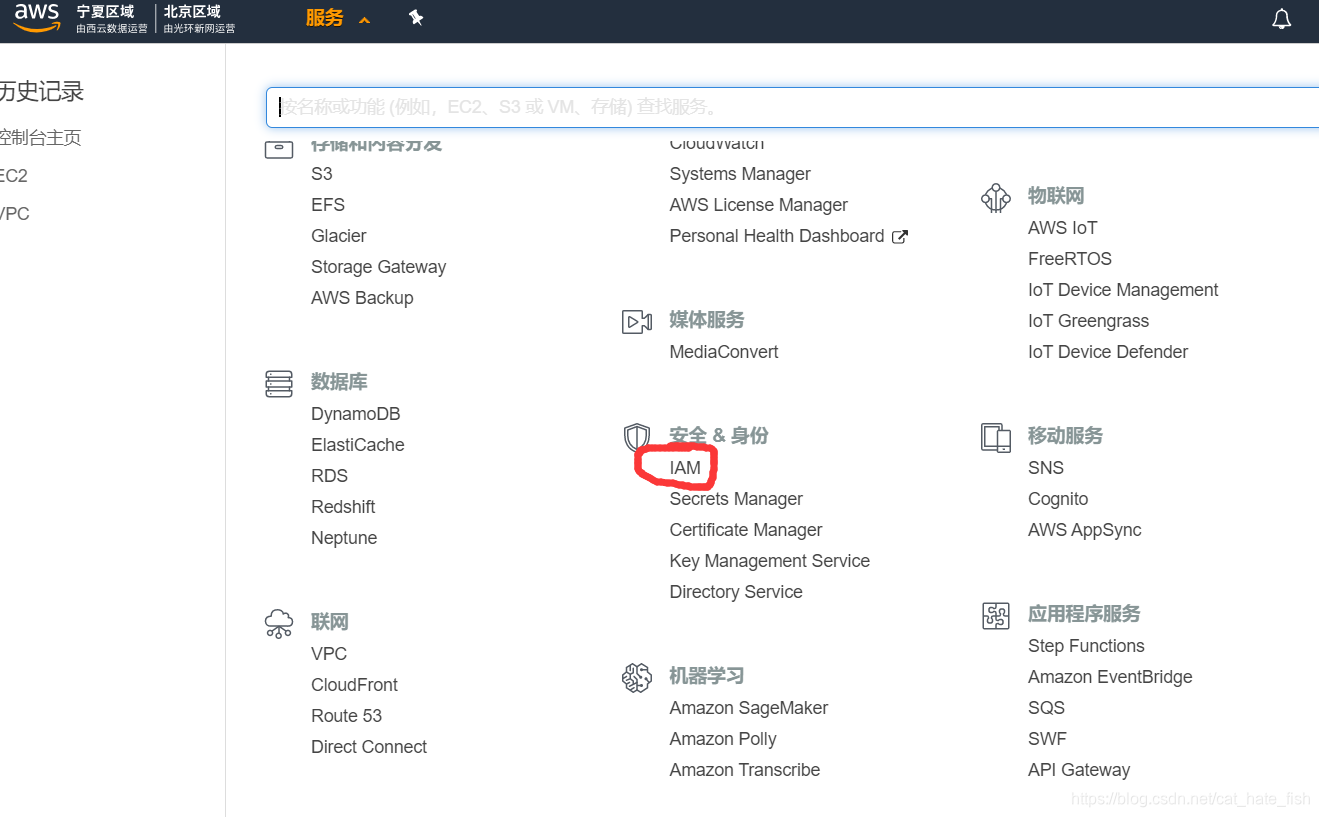Open Amazon Transcribe
Image resolution: width=1319 pixels, height=817 pixels.
745,770
